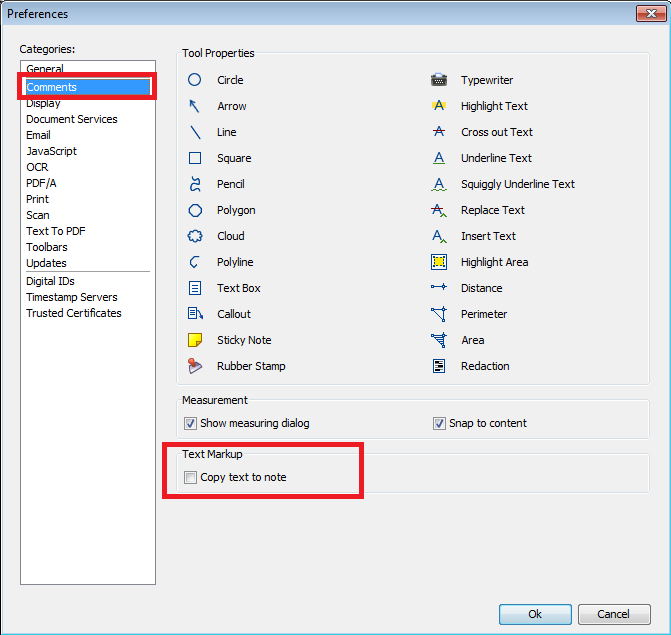Enable Copy text to note checkbox
Screen dimensions: 671x635
point(190,477)
